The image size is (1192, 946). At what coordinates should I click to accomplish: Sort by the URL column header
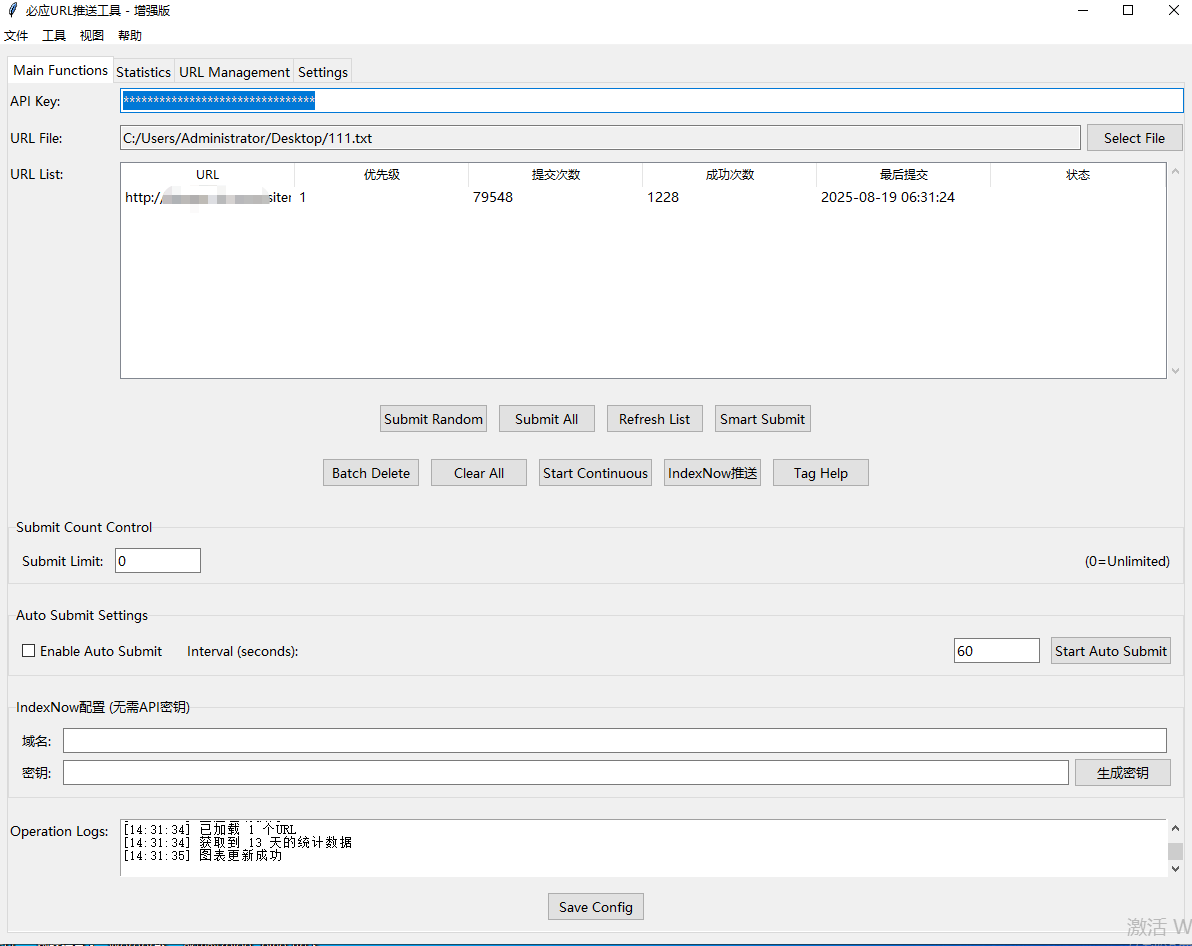pyautogui.click(x=208, y=175)
